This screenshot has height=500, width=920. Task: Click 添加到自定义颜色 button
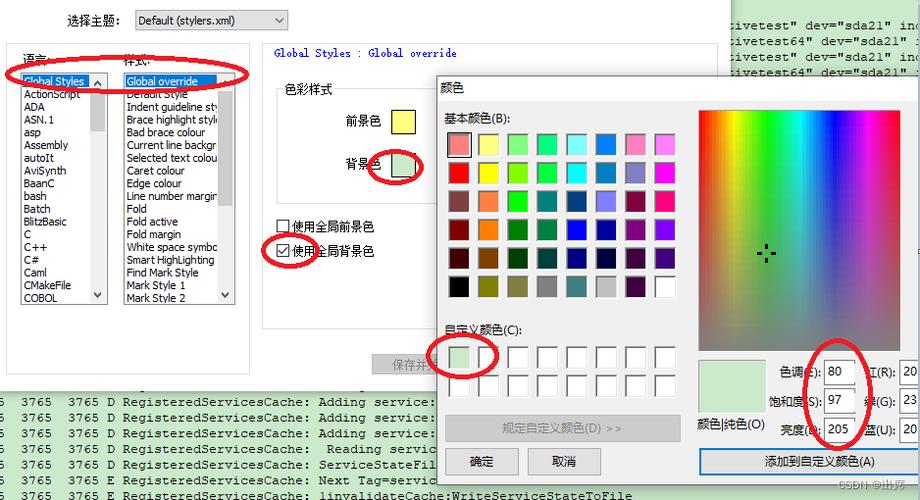click(x=810, y=462)
